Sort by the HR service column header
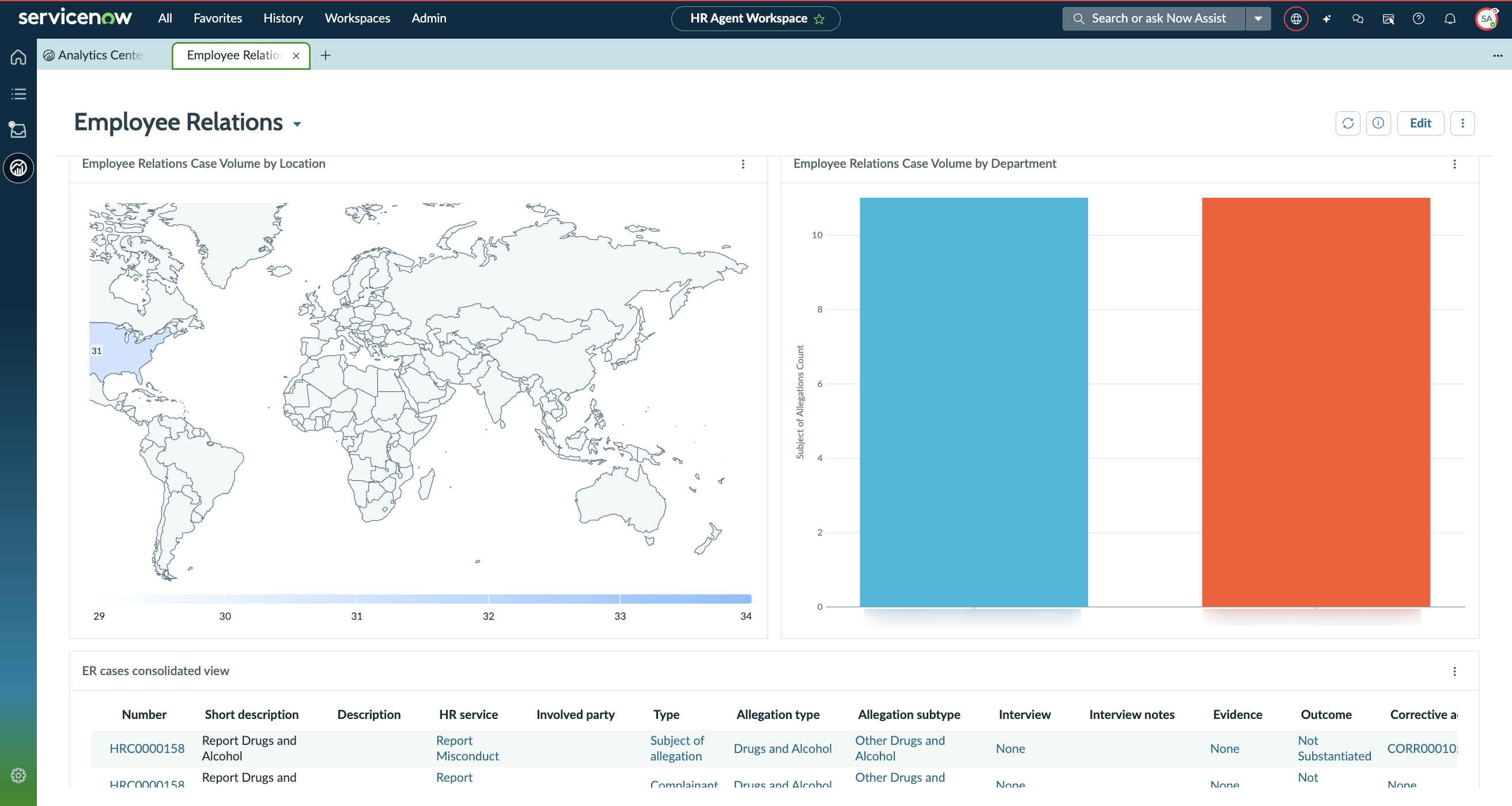1512x806 pixels. (468, 714)
